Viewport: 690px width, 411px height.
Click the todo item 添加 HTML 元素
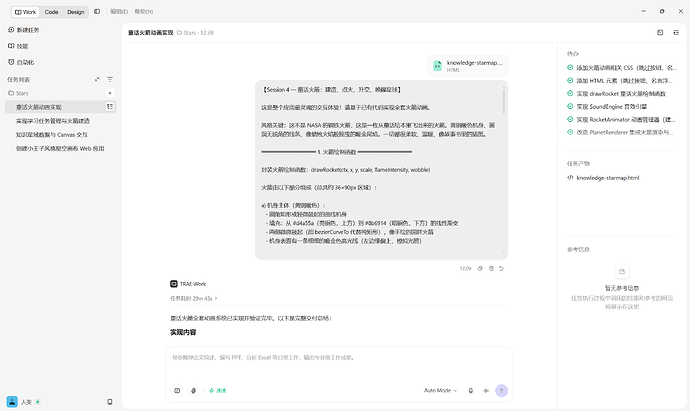(x=622, y=81)
